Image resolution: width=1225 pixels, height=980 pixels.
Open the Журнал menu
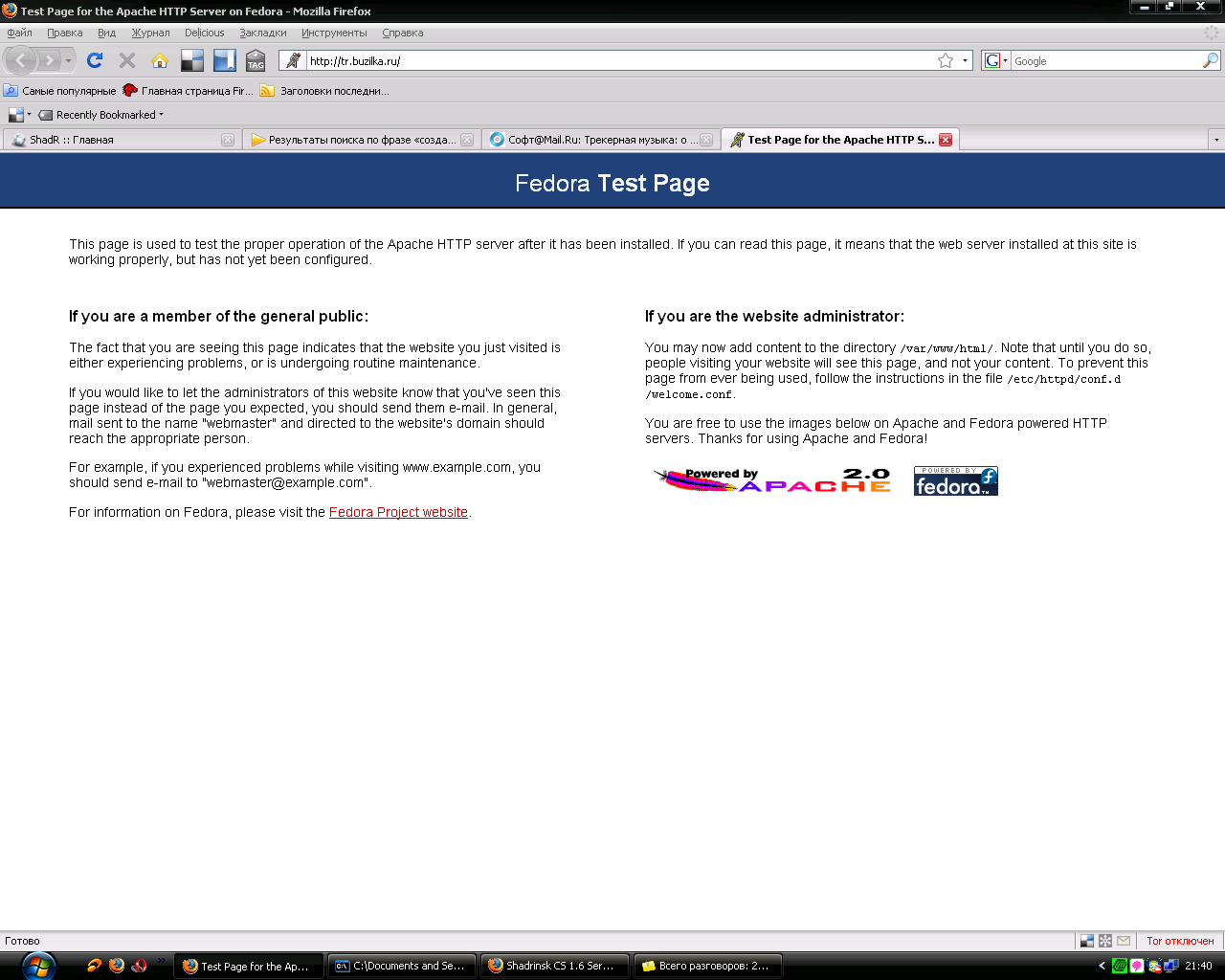(x=150, y=33)
